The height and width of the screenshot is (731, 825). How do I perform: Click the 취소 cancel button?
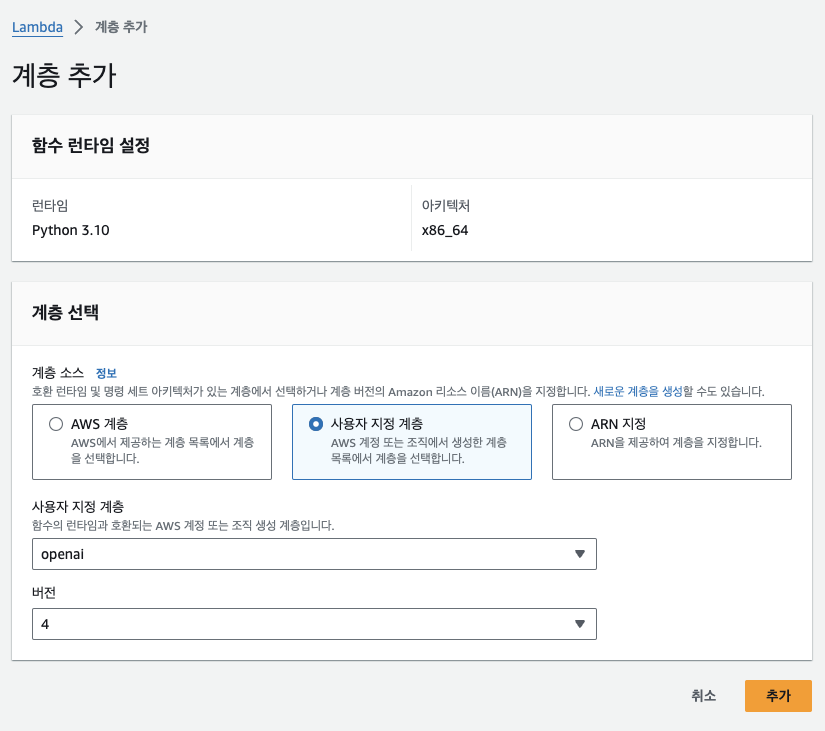703,696
